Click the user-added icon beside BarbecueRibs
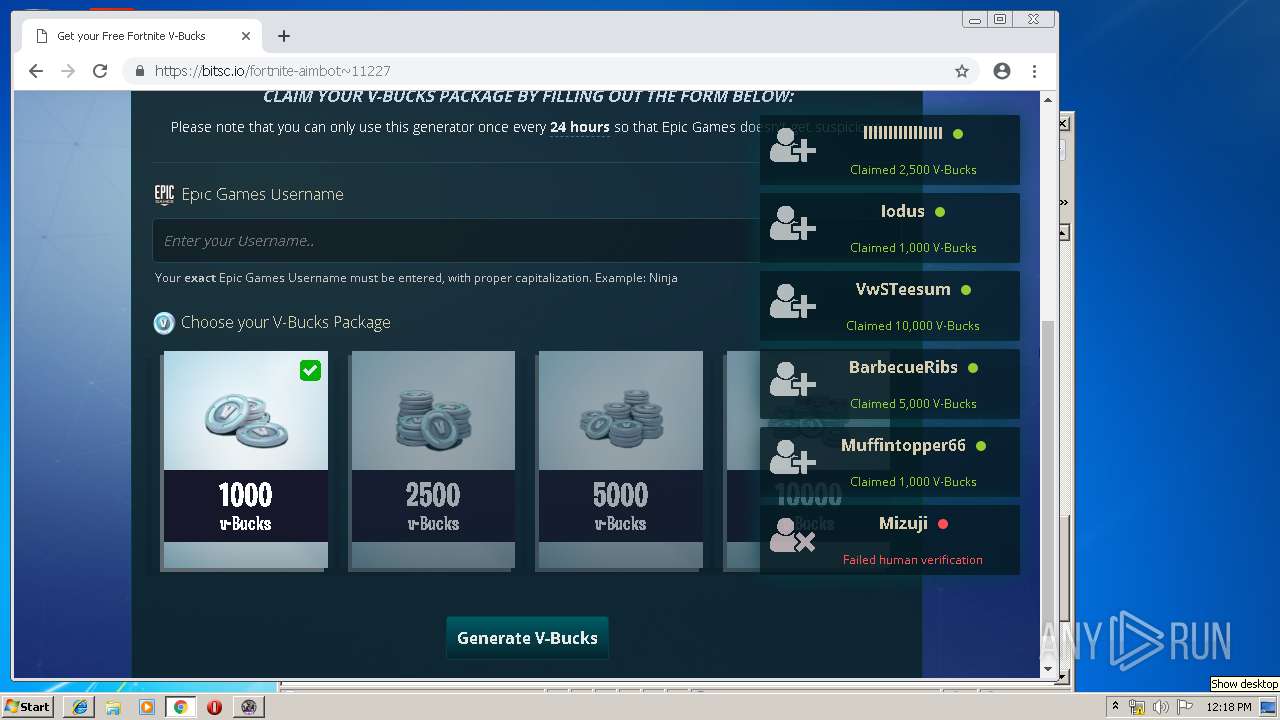This screenshot has height=720, width=1280. click(x=793, y=379)
